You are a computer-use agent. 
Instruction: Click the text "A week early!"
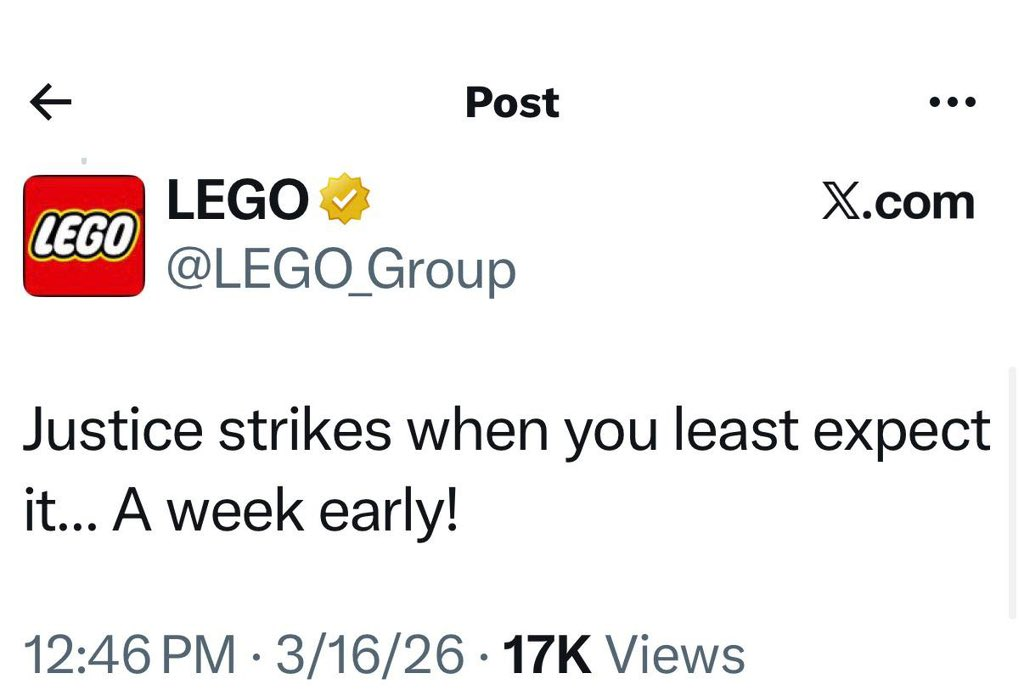point(286,511)
